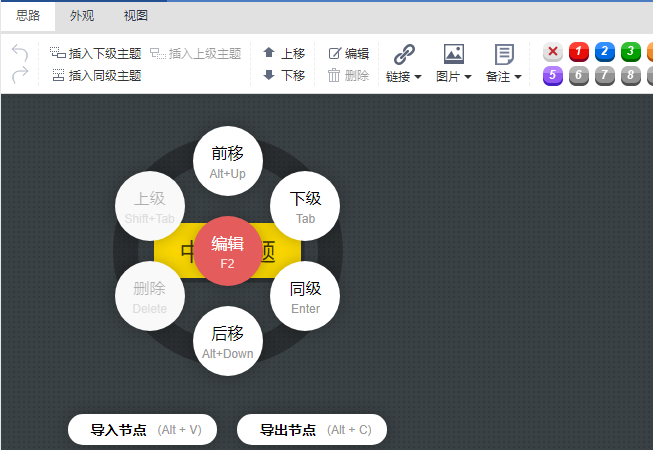Screen dimensions: 653x450
Task: Set priority 6 grey badge
Action: pos(579,76)
